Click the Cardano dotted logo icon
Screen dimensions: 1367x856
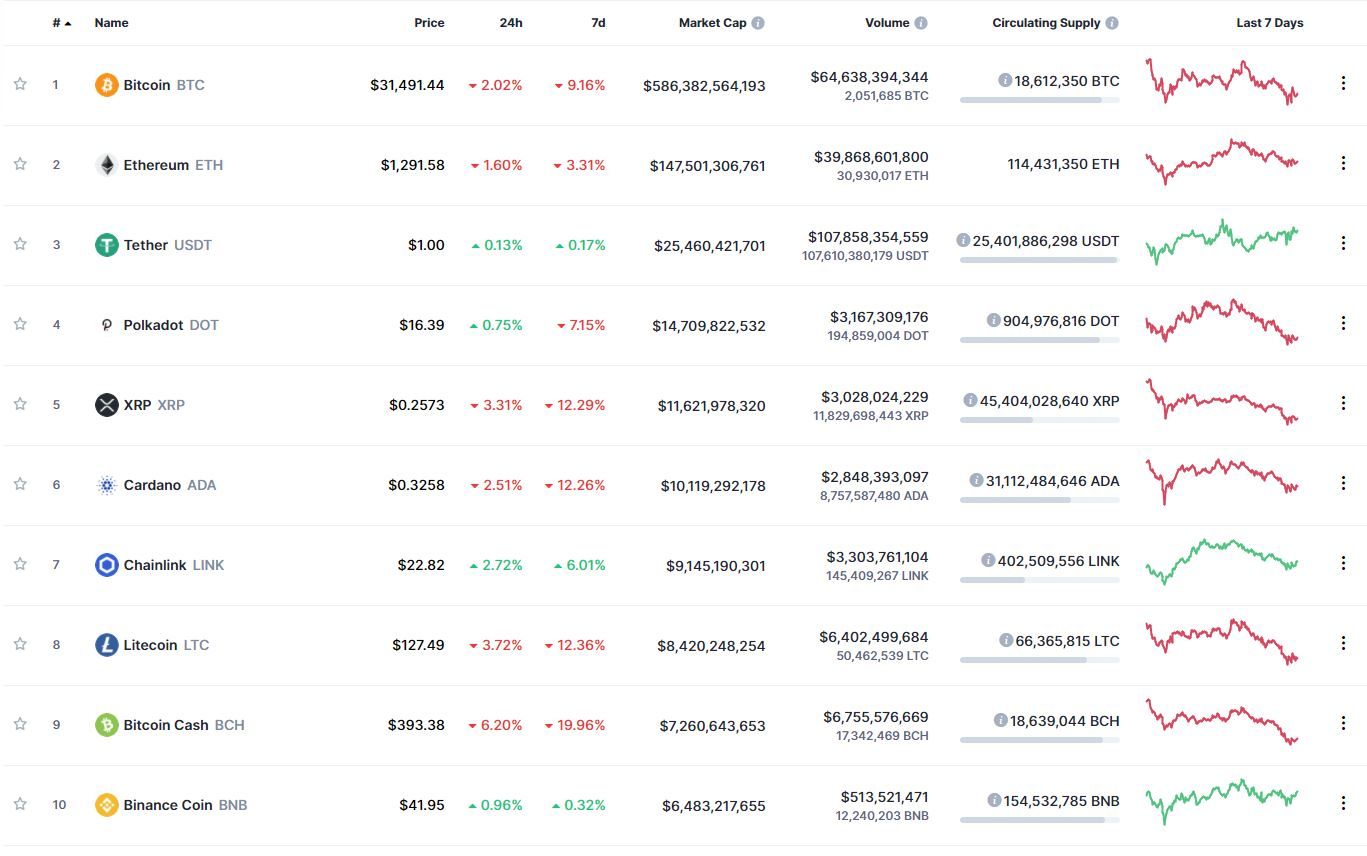tap(106, 485)
